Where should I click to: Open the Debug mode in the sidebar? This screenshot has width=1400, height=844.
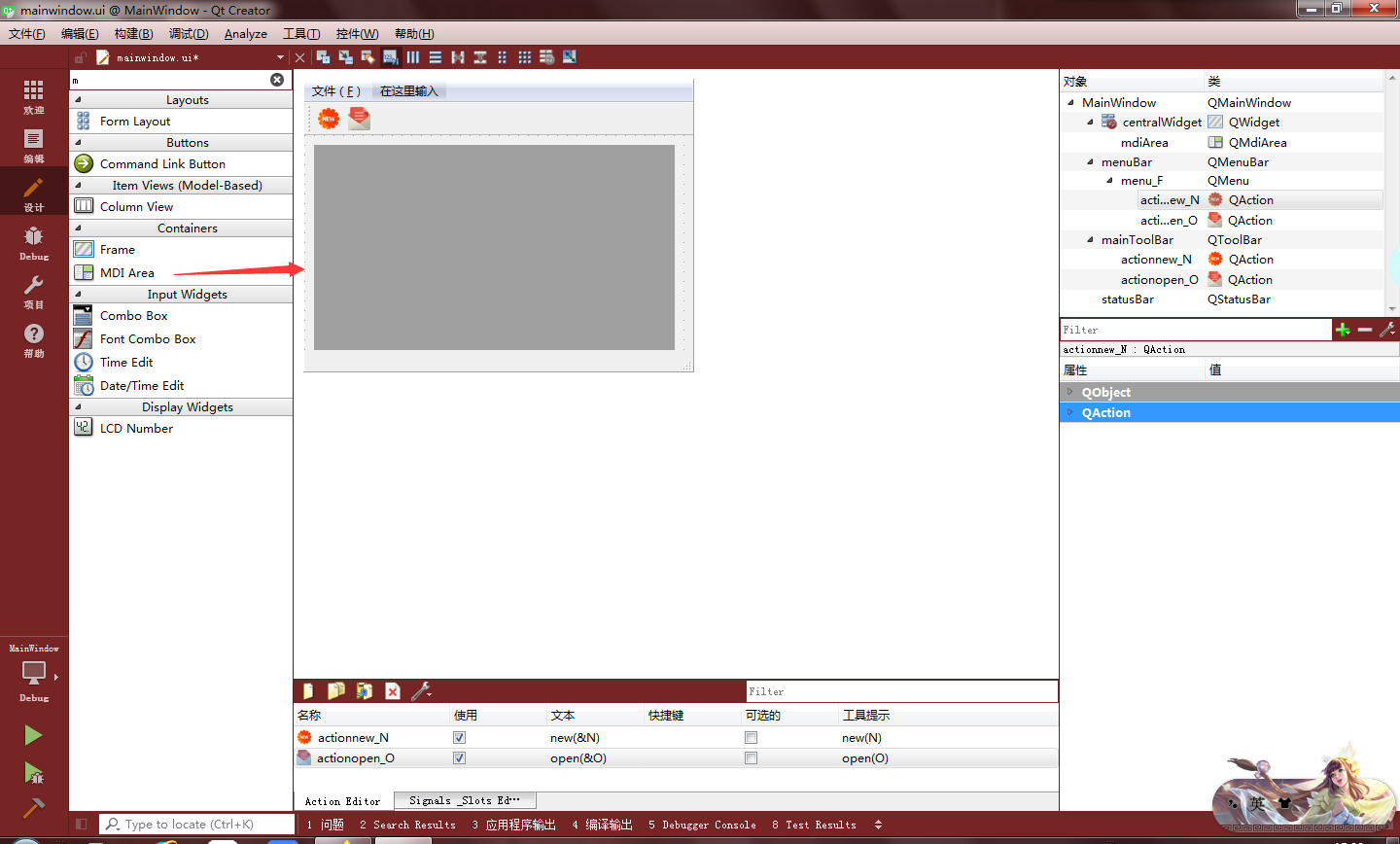pos(33,243)
